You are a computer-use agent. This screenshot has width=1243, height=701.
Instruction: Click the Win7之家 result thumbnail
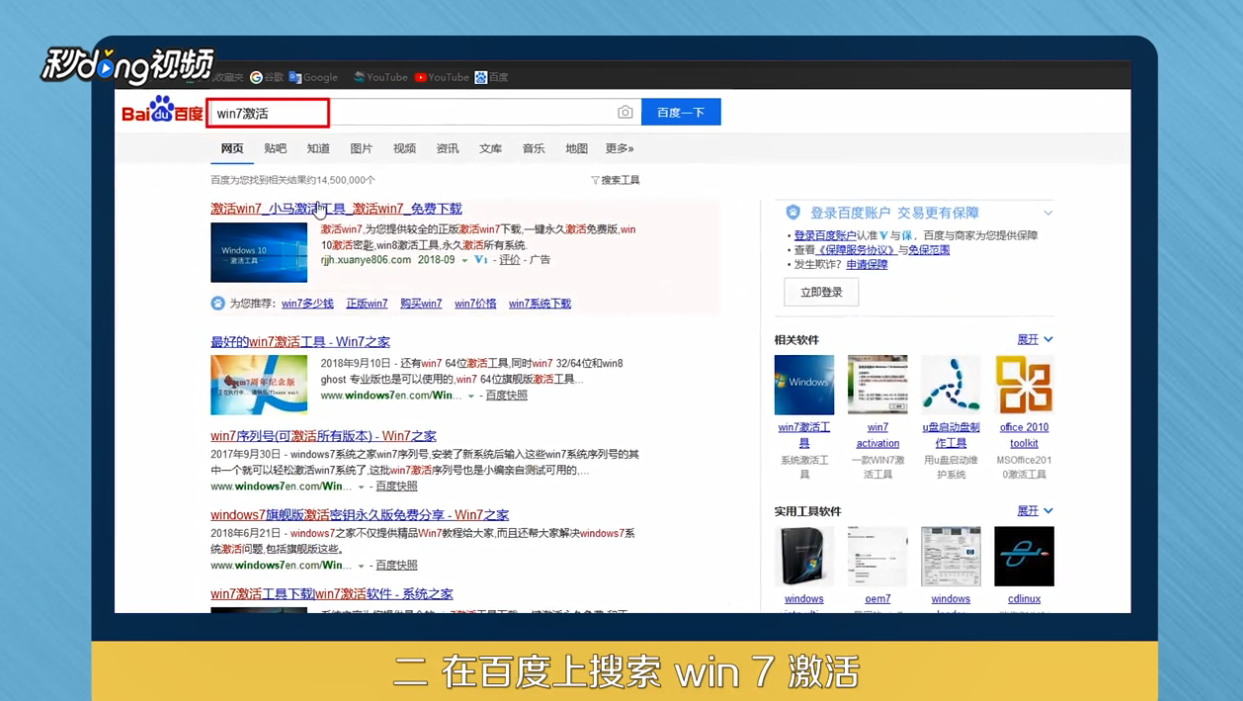click(259, 385)
